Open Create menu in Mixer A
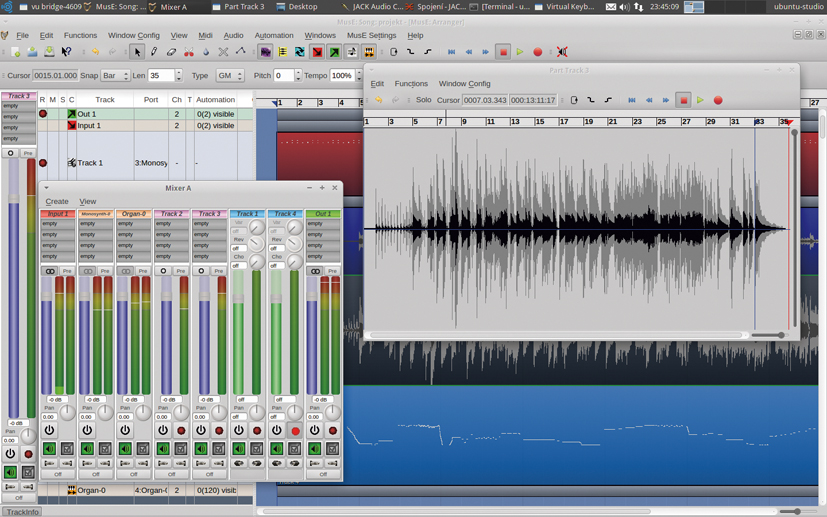 57,202
